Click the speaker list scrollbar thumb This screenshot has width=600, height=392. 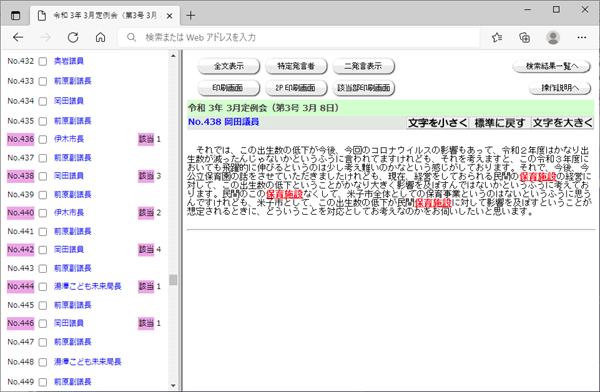[173, 280]
